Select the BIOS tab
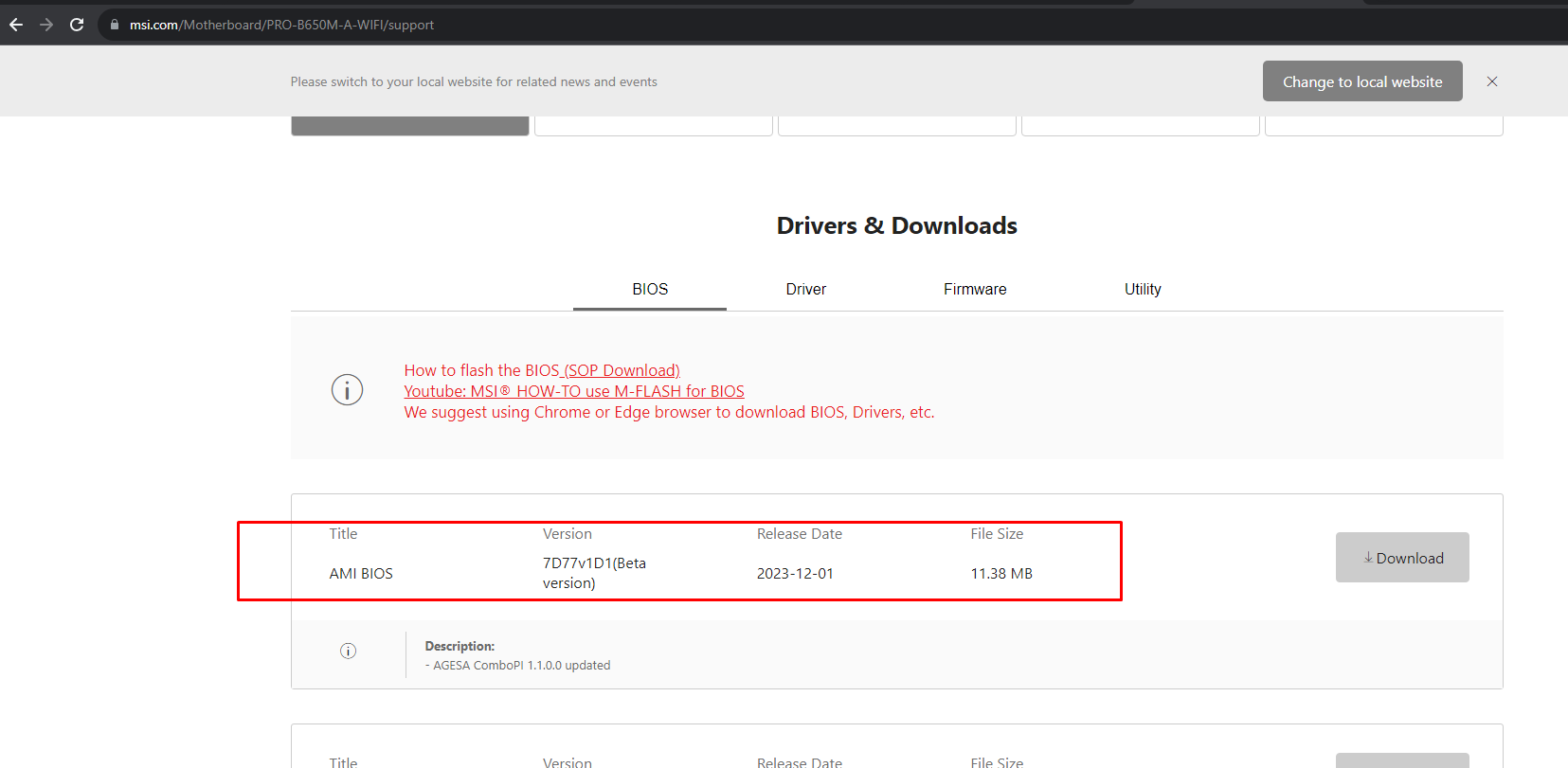Screen dimensions: 1568x768 [x=650, y=289]
